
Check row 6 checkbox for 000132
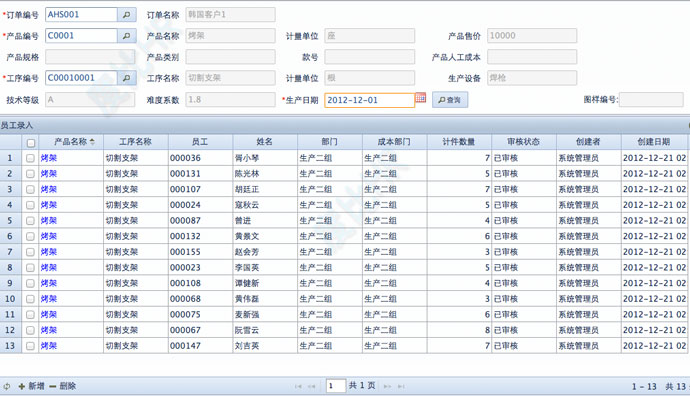coord(30,236)
